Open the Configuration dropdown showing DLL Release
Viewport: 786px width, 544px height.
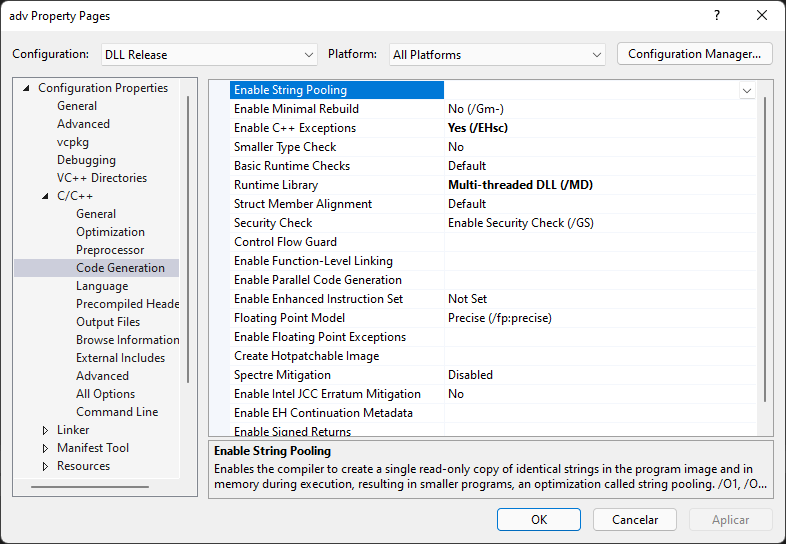(x=209, y=55)
